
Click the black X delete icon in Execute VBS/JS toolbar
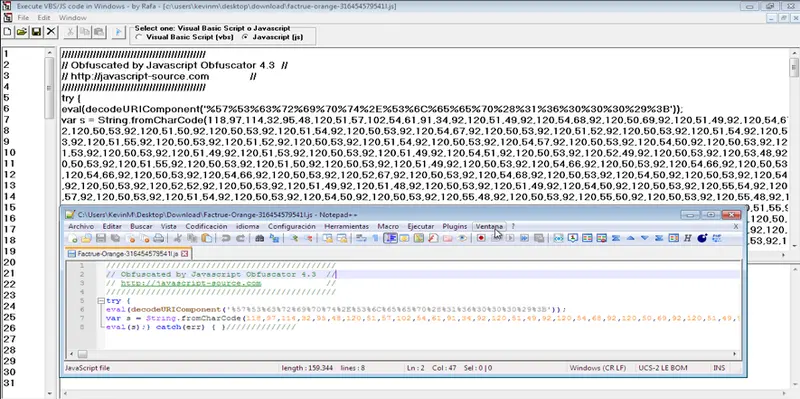tap(51, 32)
